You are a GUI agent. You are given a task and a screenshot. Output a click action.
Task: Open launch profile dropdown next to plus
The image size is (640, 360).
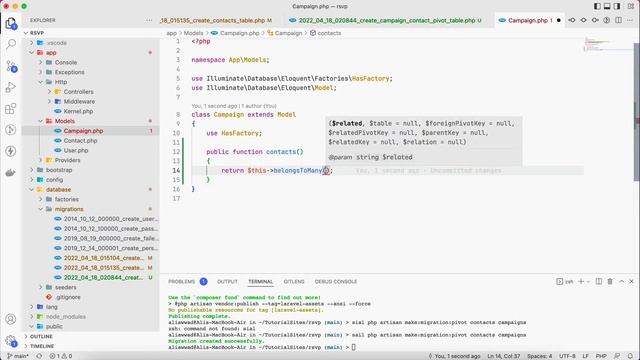[588, 281]
